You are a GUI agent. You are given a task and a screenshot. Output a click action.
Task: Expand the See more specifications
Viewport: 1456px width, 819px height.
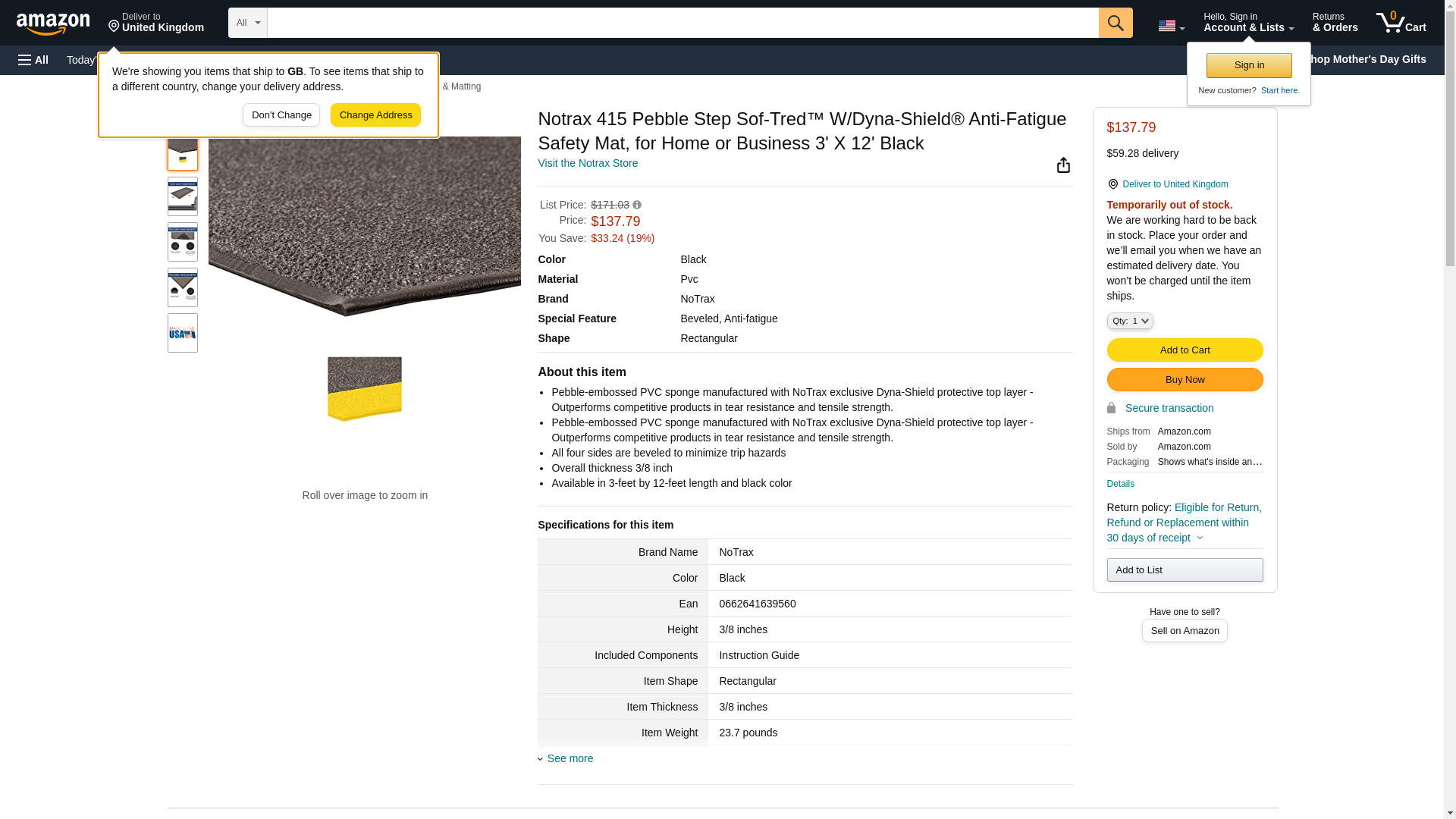pos(569,758)
